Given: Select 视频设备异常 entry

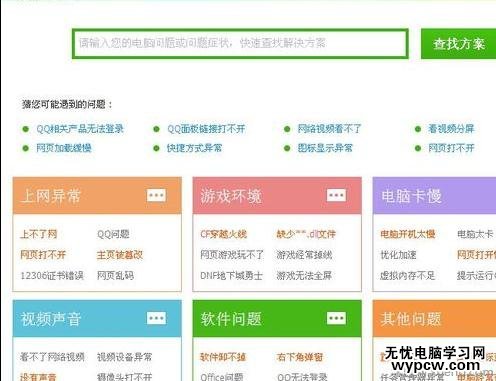Looking at the screenshot, I should click(x=124, y=357).
